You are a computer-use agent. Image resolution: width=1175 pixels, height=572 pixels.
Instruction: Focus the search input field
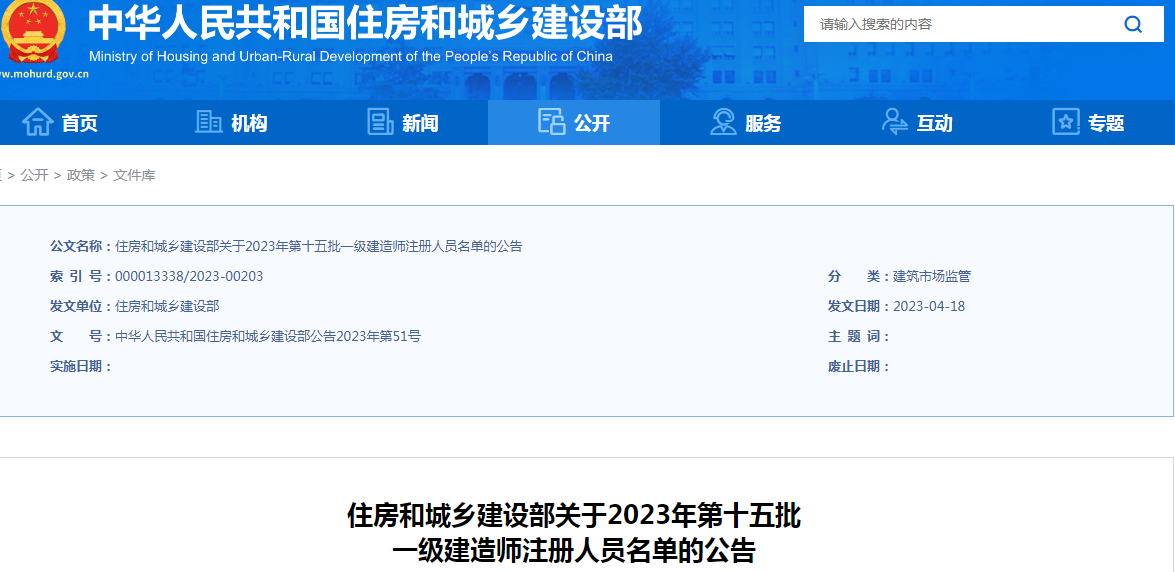coord(959,24)
